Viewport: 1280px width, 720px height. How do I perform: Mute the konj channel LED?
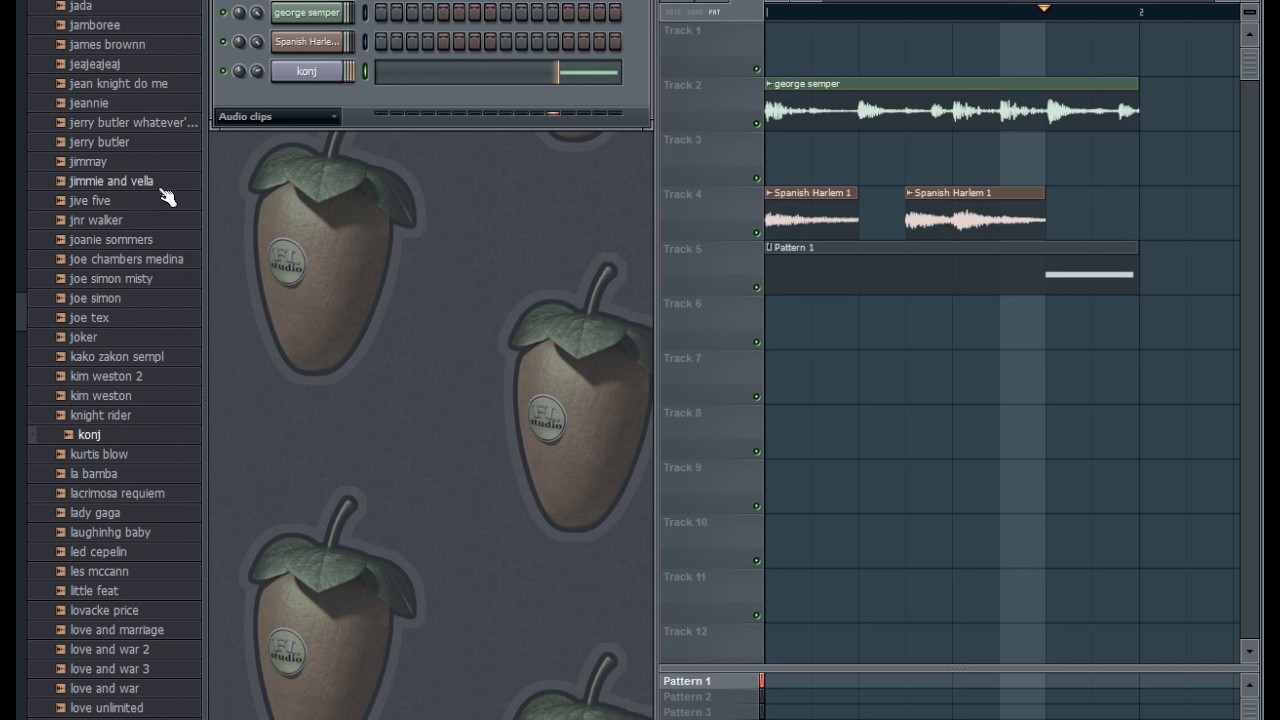click(x=223, y=71)
